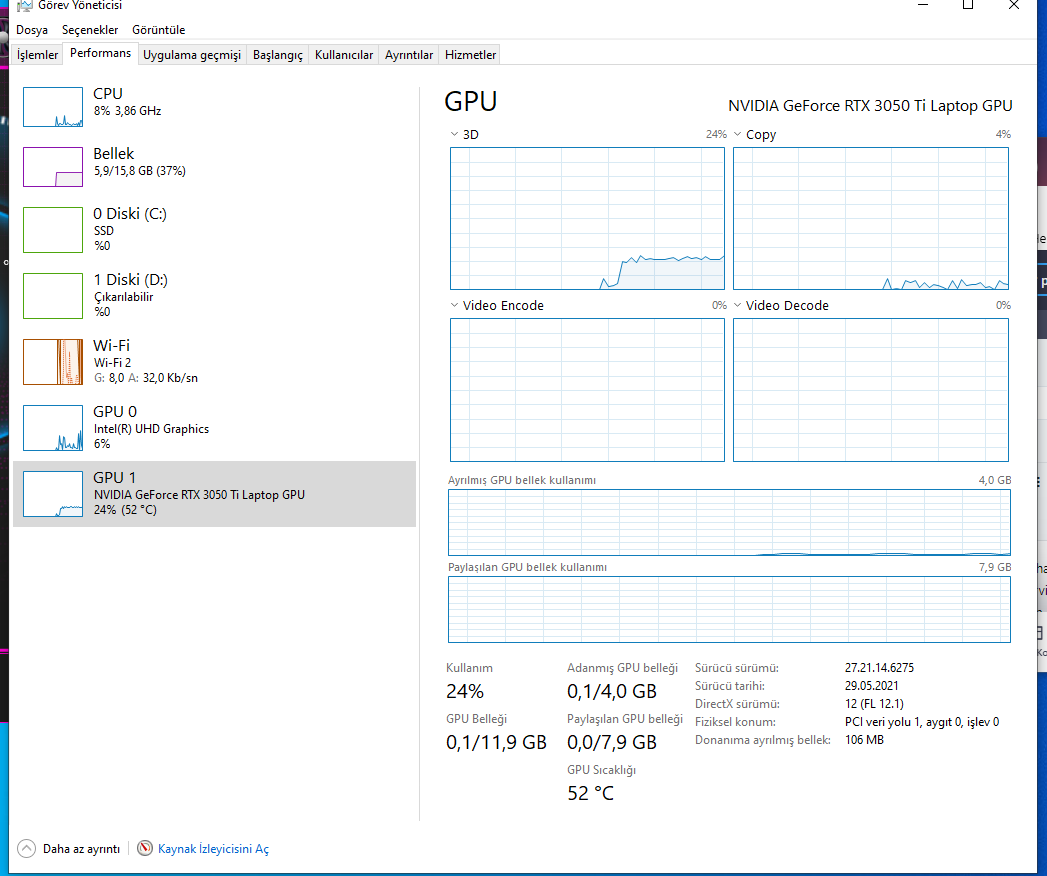This screenshot has height=876, width=1047.
Task: Select the Wi-Fi graph thumbnail
Action: point(53,362)
